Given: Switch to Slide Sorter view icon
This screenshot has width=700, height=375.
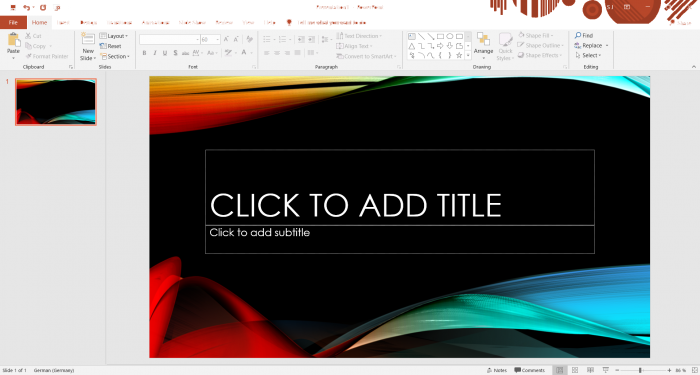Looking at the screenshot, I should [575, 370].
